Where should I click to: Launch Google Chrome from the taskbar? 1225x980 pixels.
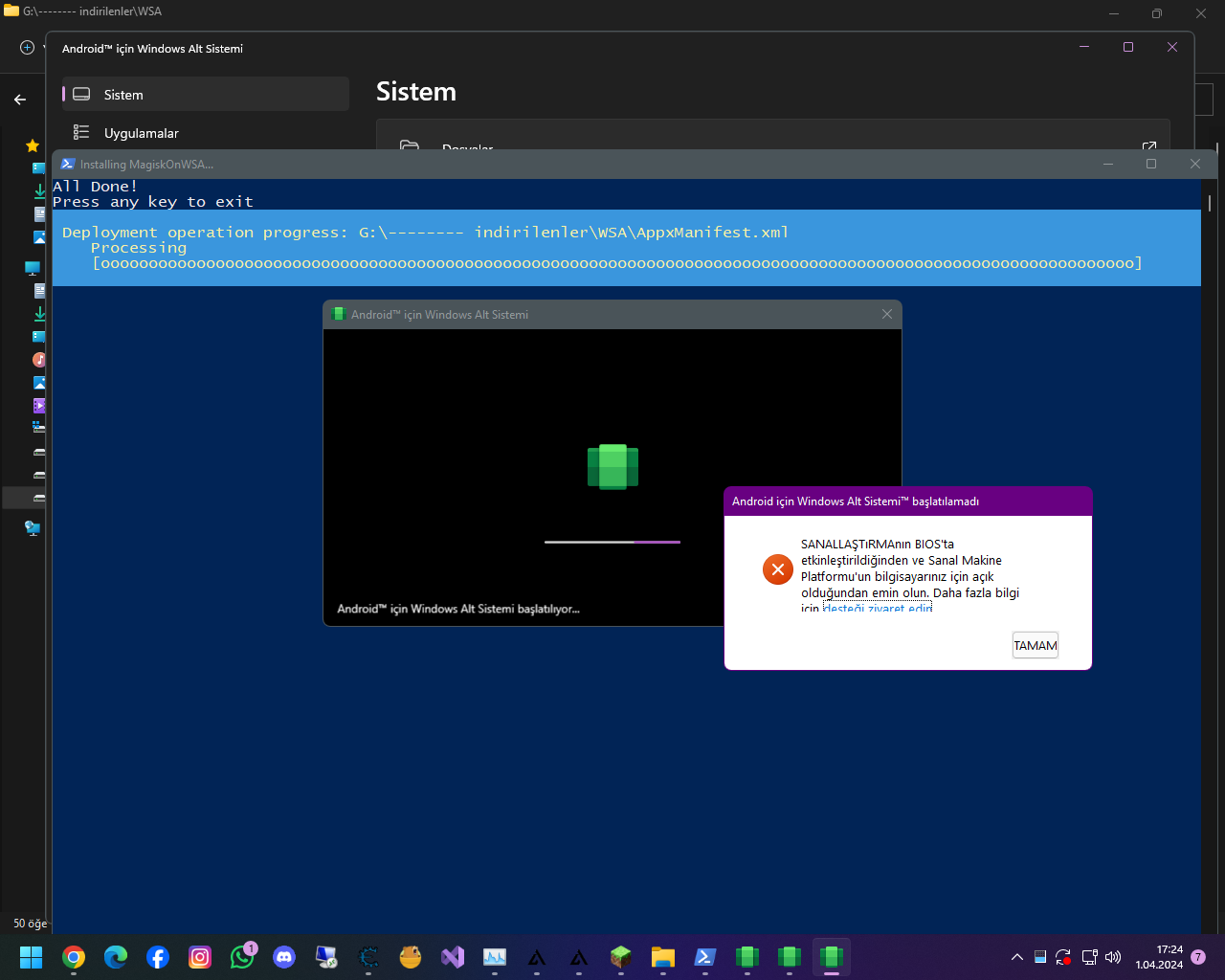tap(74, 957)
